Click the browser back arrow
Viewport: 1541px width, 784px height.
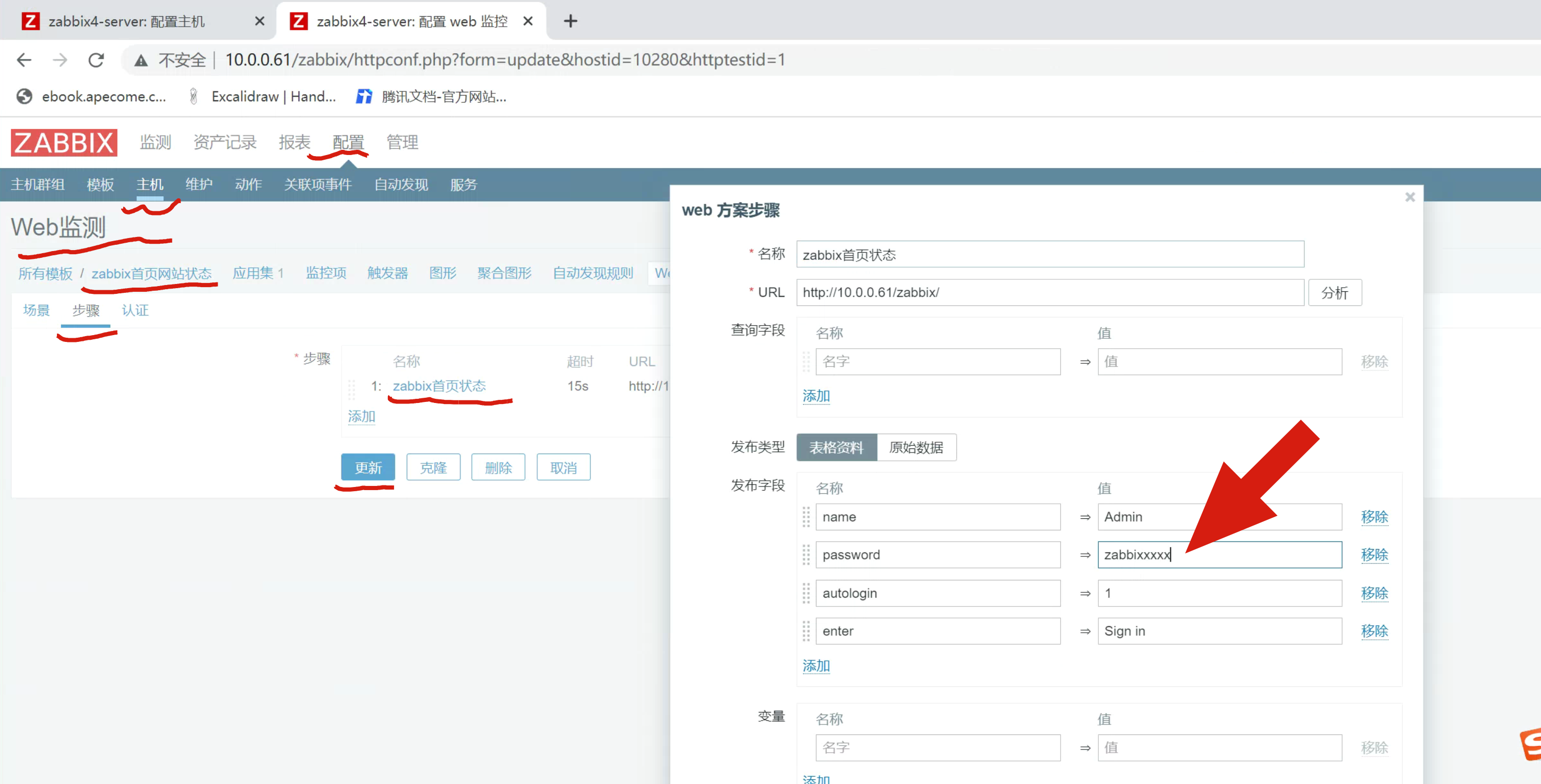[24, 60]
